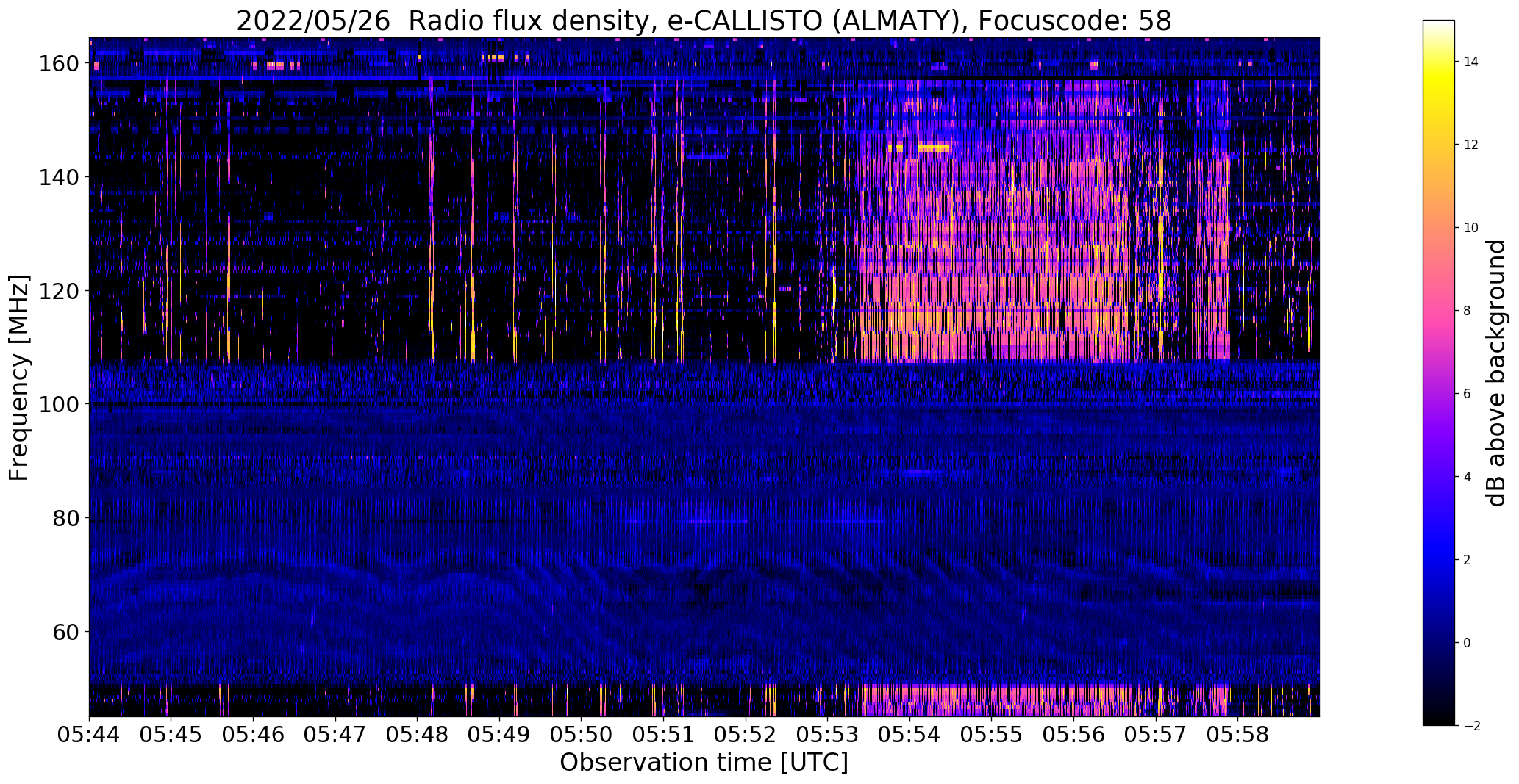The image size is (1519, 784).
Task: Click the 100 frequency tick label
Action: [60, 404]
